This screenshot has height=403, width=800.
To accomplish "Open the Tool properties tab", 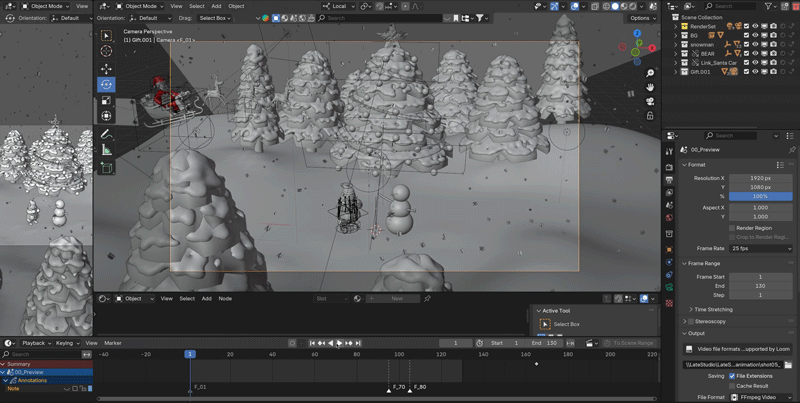I will pyautogui.click(x=669, y=152).
